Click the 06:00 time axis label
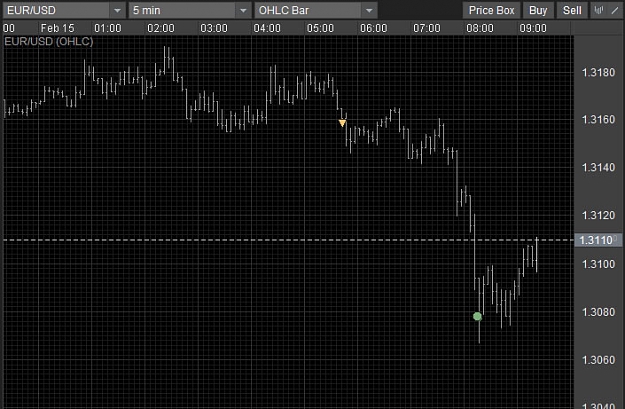This screenshot has height=409, width=625. [x=373, y=28]
